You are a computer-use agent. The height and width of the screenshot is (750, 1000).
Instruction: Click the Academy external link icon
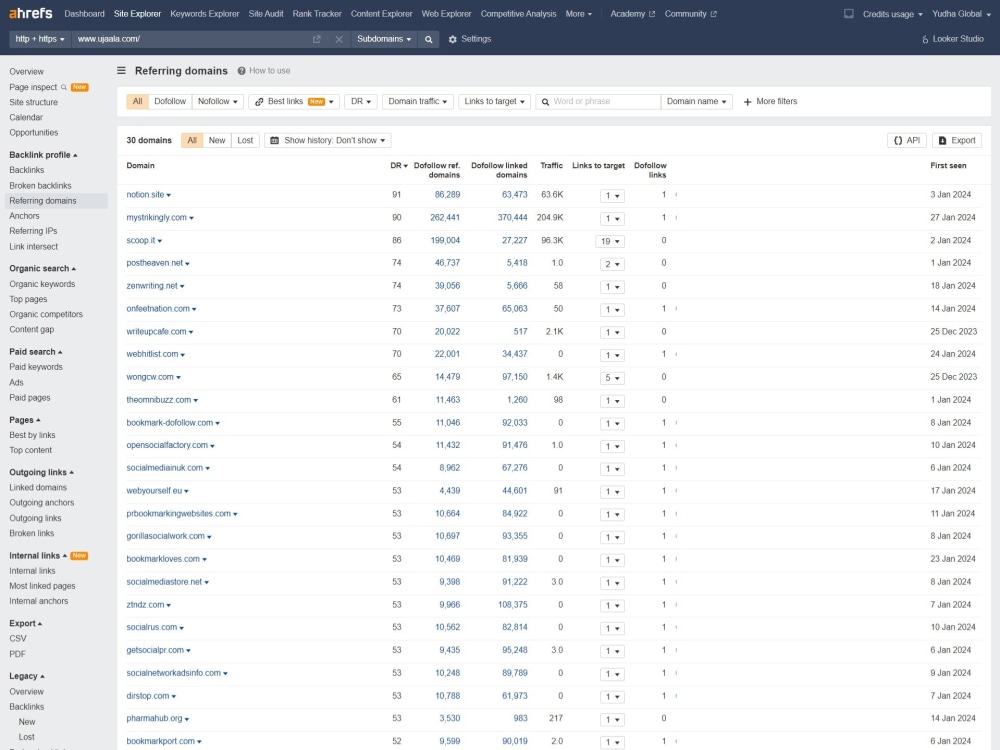(x=652, y=14)
